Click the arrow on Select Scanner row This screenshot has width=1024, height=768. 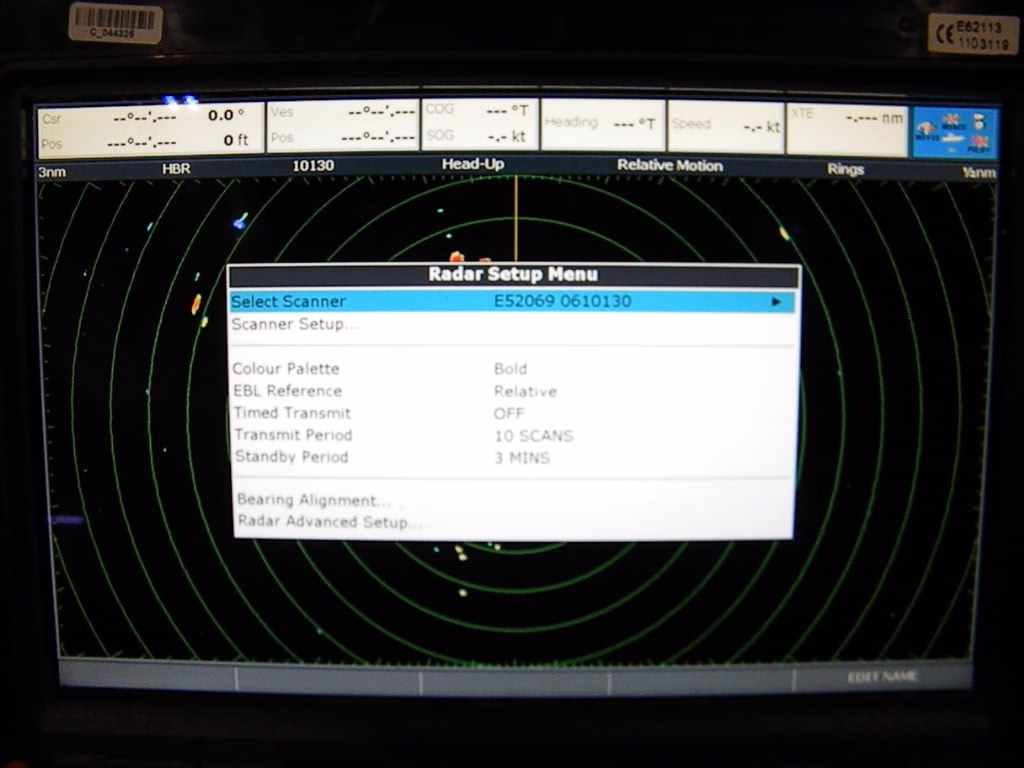(x=776, y=302)
